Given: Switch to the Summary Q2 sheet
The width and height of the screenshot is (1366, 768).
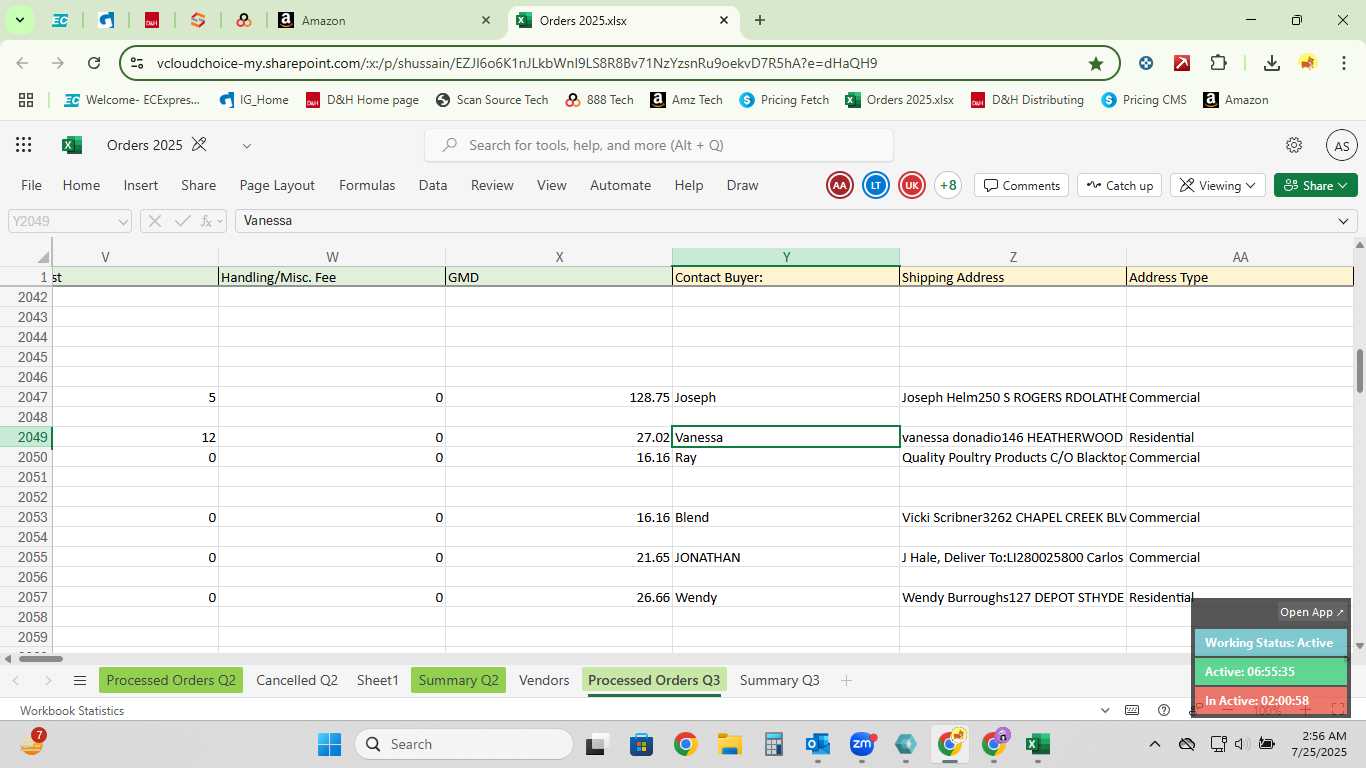Looking at the screenshot, I should (x=458, y=681).
